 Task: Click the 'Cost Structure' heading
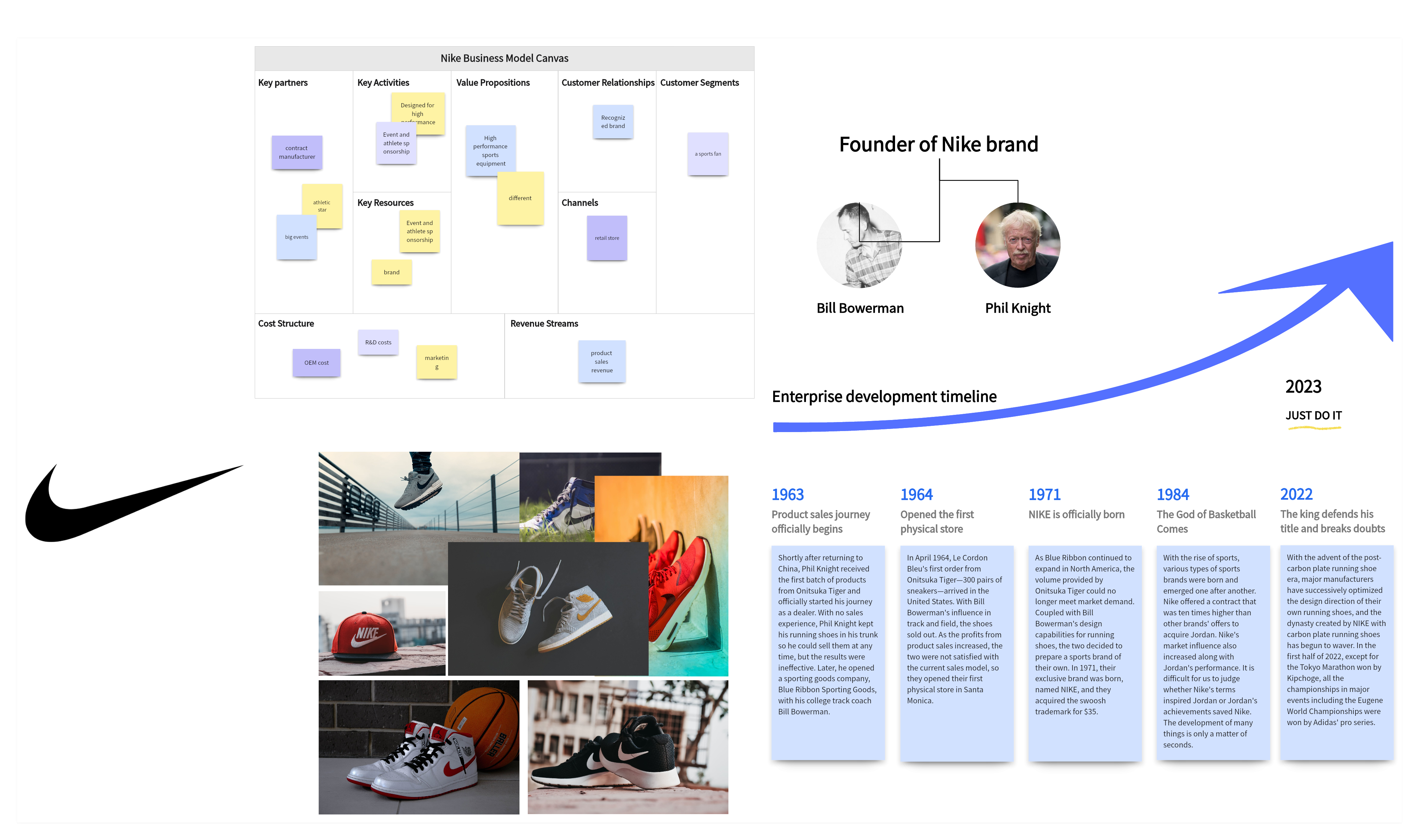(x=286, y=324)
